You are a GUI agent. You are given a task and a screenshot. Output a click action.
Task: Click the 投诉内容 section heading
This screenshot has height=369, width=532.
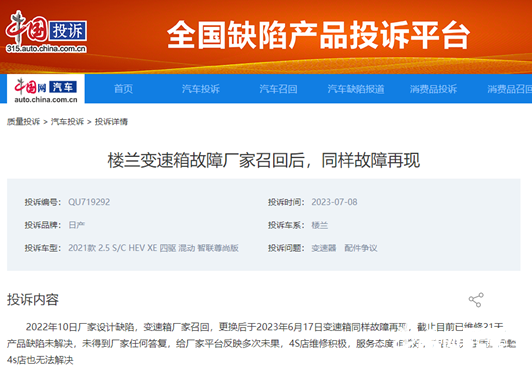coord(33,300)
